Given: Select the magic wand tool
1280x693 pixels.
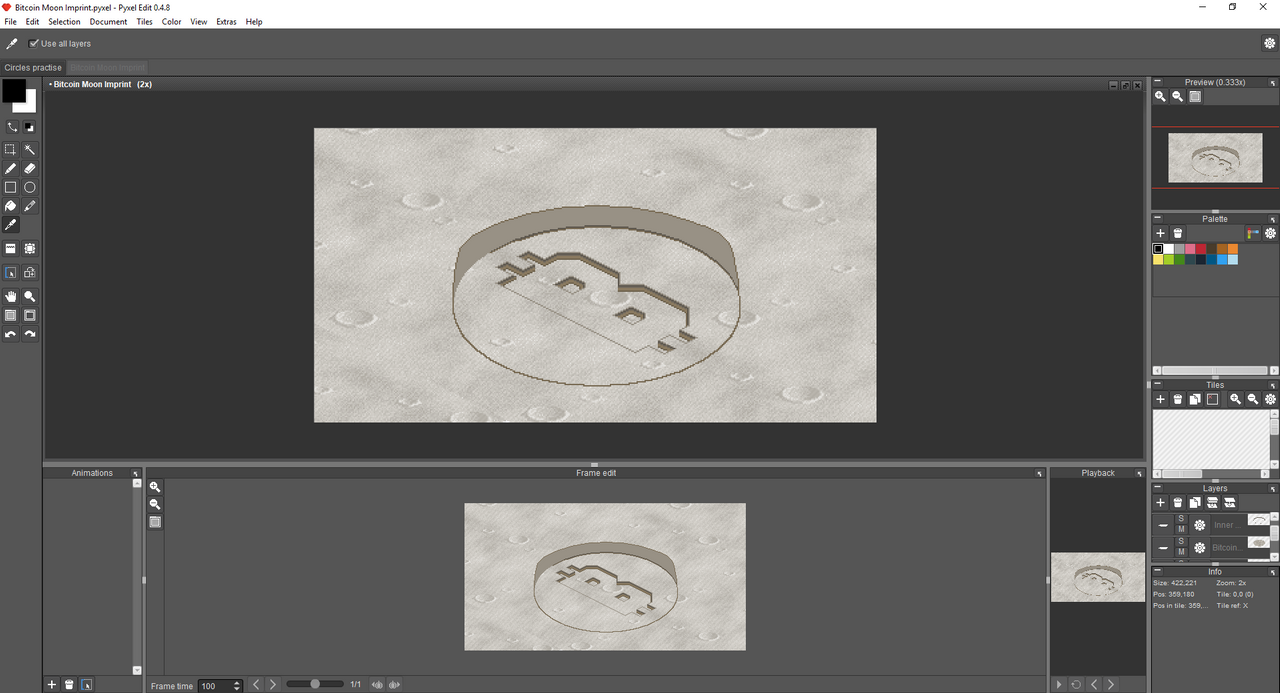Looking at the screenshot, I should coord(30,150).
